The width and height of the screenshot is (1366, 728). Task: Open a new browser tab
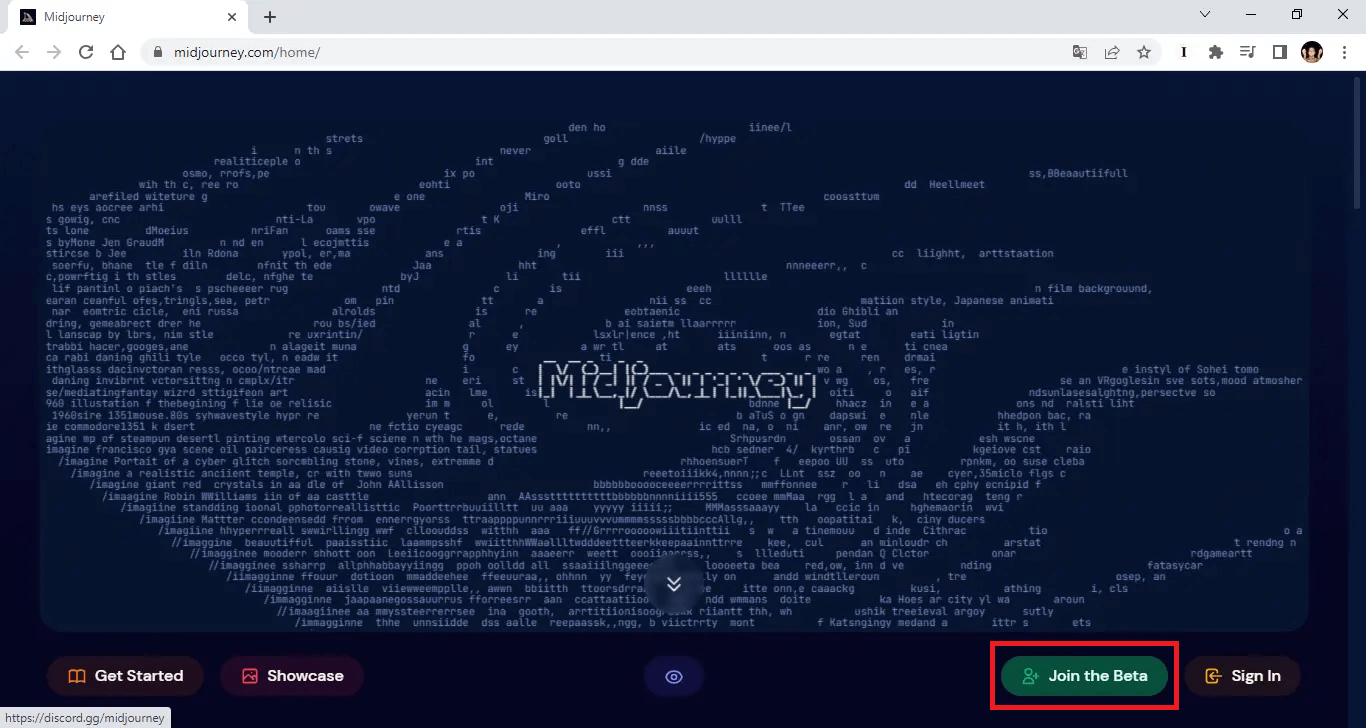tap(269, 17)
